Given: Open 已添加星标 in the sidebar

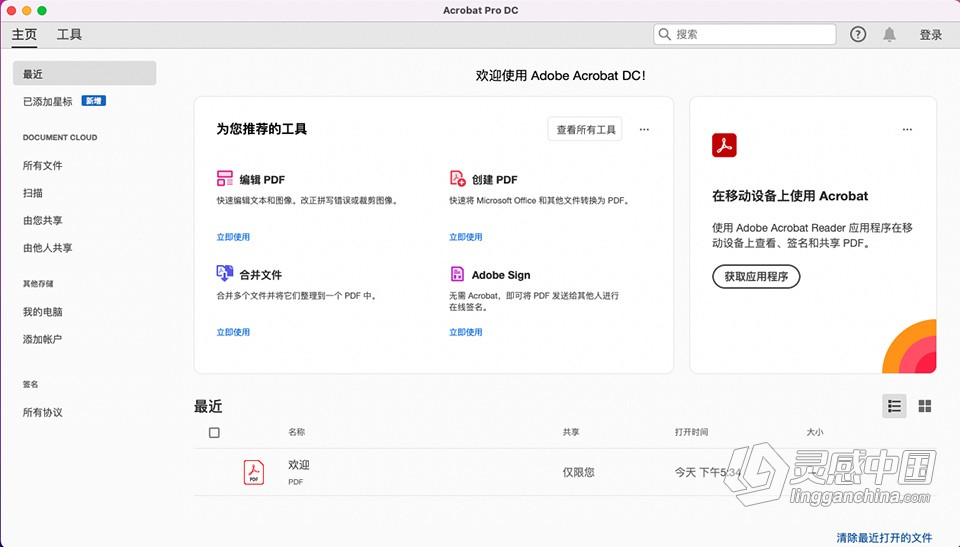Looking at the screenshot, I should 48,101.
